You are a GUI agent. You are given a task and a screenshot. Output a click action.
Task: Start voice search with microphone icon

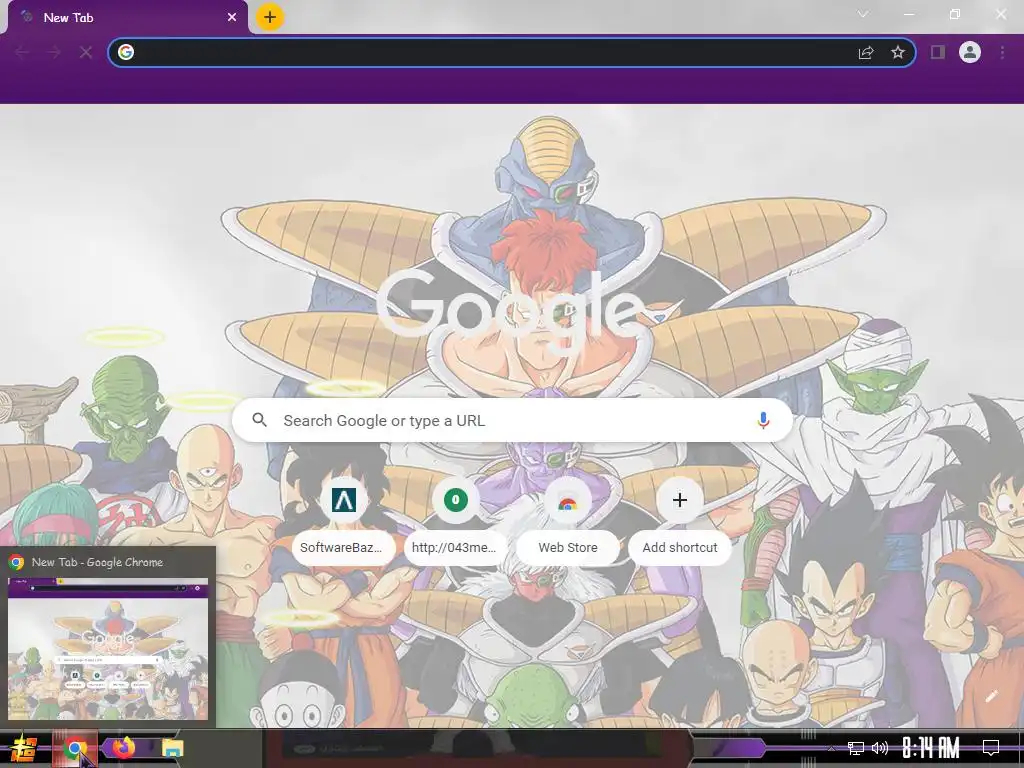coord(763,420)
